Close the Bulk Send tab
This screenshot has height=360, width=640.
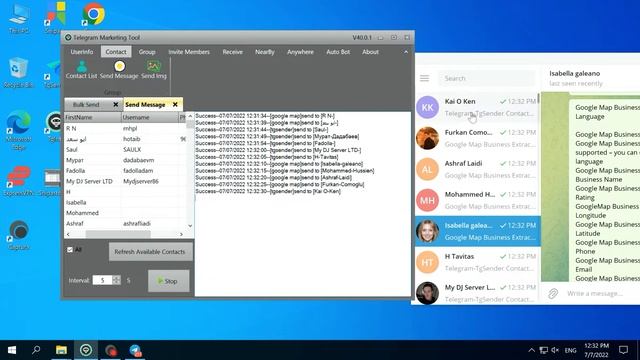[x=116, y=104]
